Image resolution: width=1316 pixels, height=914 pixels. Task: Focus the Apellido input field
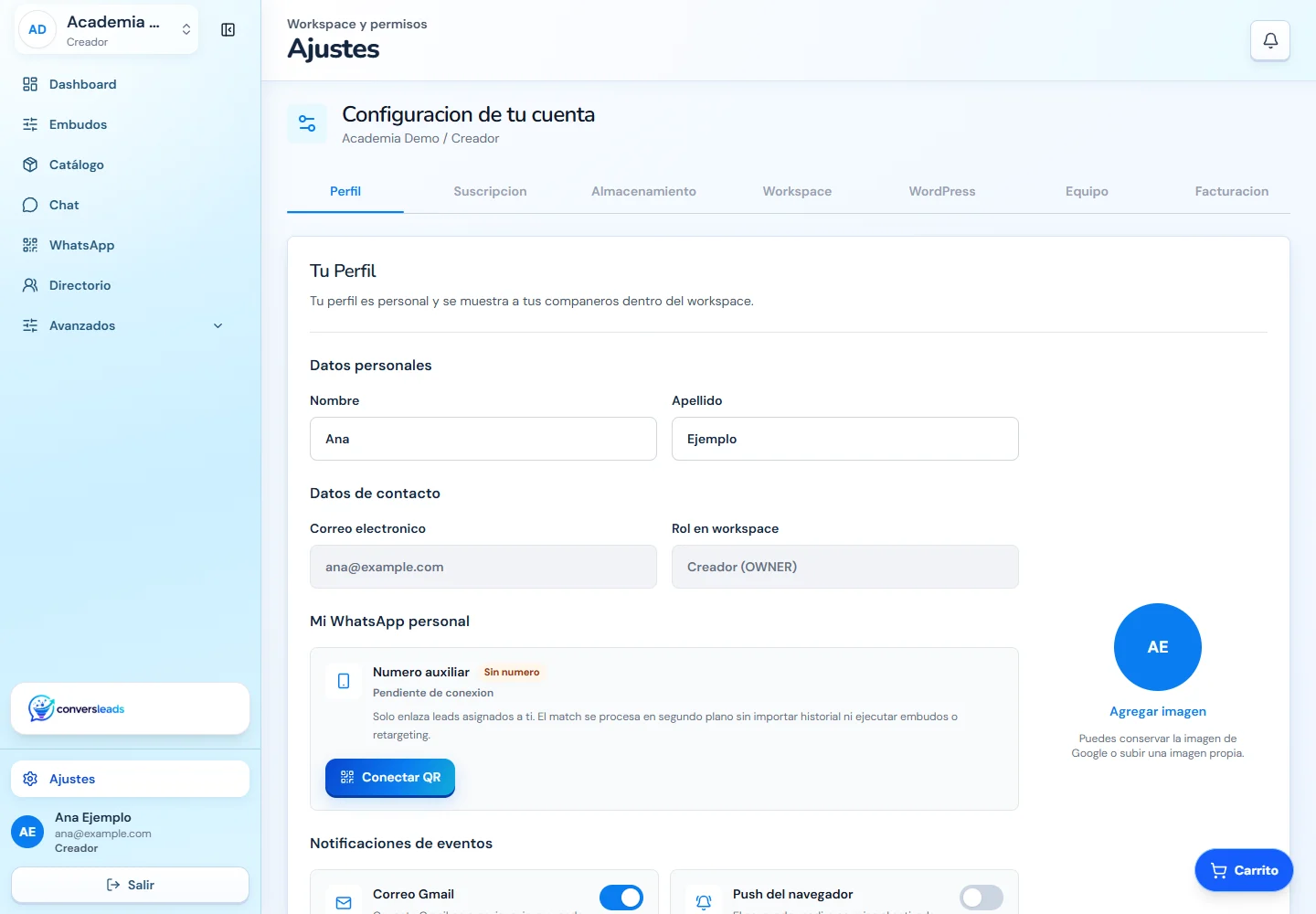point(845,439)
